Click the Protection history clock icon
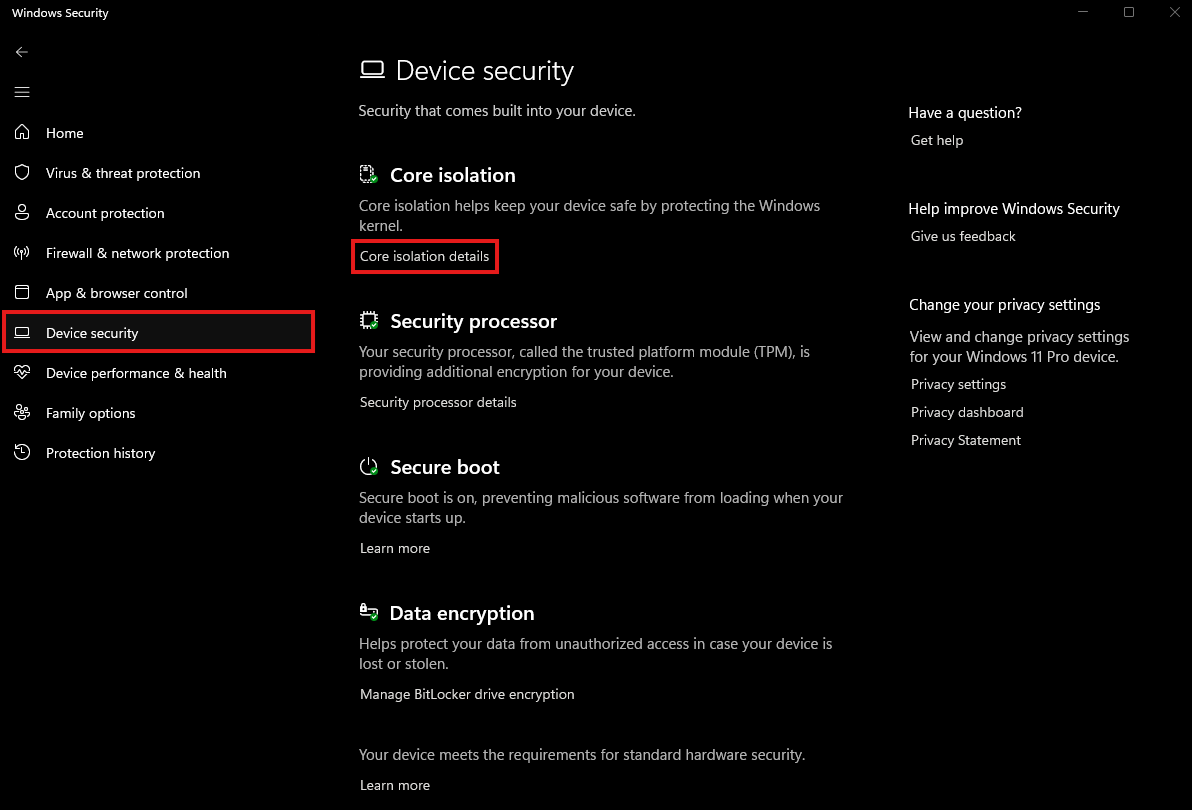The image size is (1192, 810). coord(22,453)
